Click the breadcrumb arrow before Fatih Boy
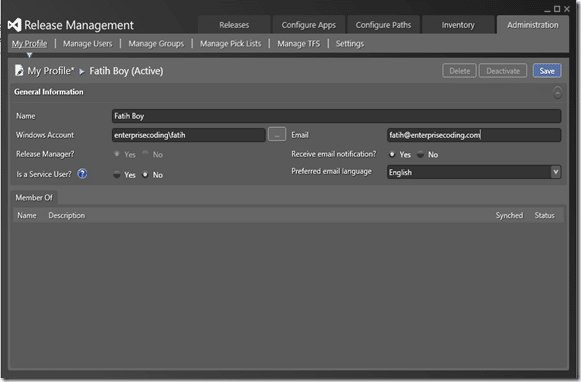This screenshot has width=581, height=382. pyautogui.click(x=82, y=71)
